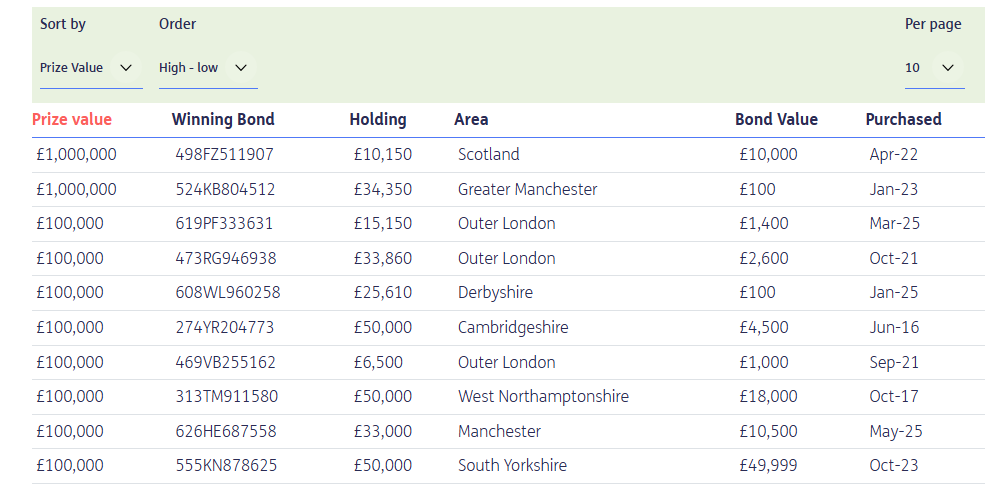Click the Per page chevron icon
997x501 pixels.
point(948,68)
